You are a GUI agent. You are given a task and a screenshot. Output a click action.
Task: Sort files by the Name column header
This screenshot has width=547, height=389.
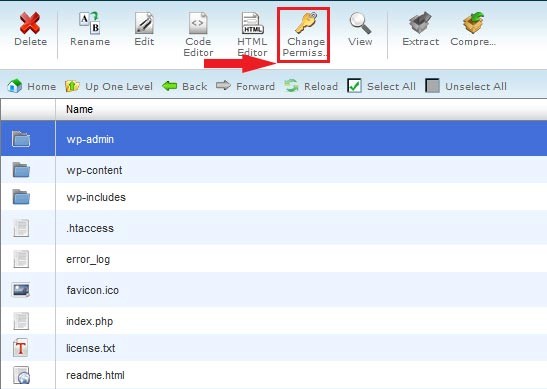(x=80, y=109)
